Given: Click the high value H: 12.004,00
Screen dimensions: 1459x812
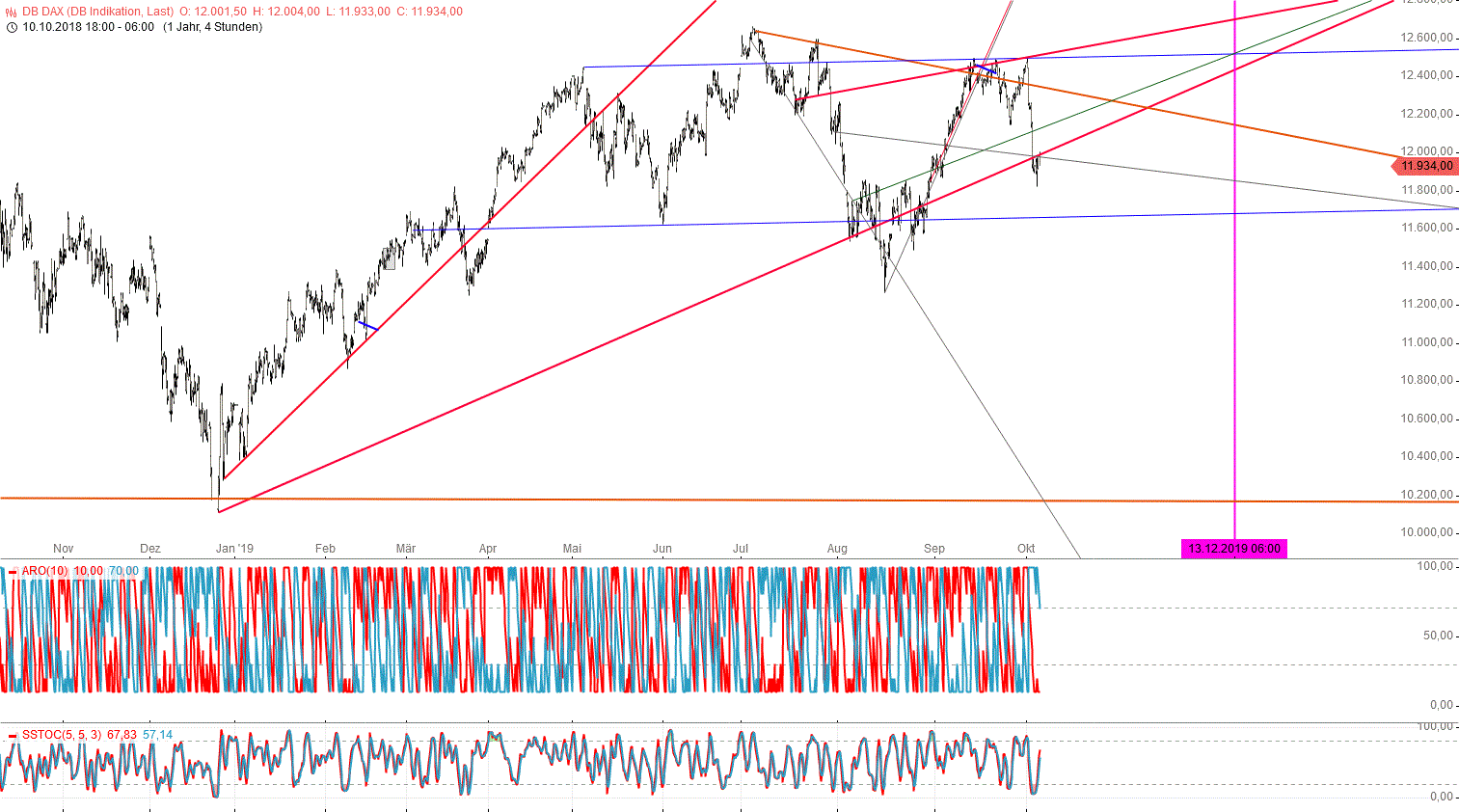Looking at the screenshot, I should [285, 12].
